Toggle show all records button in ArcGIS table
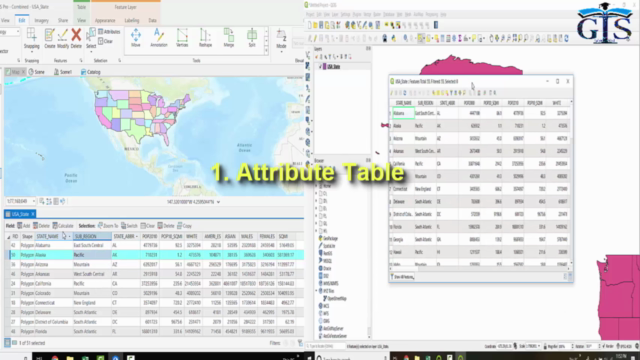The width and height of the screenshot is (640, 360). pos(7,343)
